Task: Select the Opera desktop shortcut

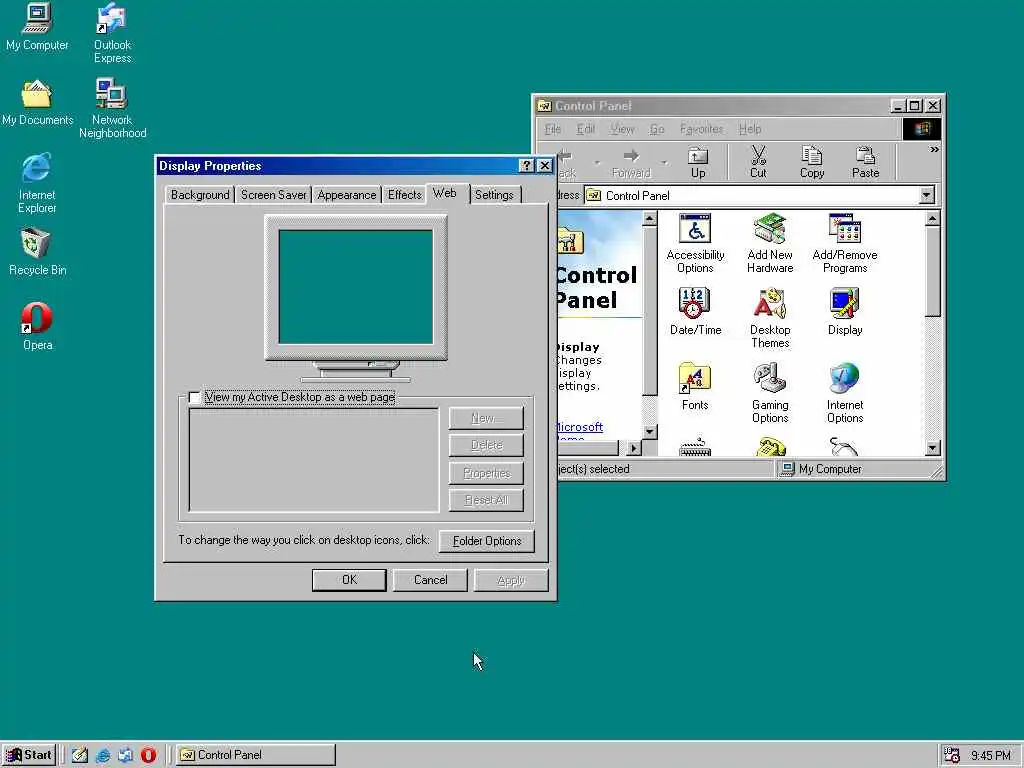Action: pos(37,327)
